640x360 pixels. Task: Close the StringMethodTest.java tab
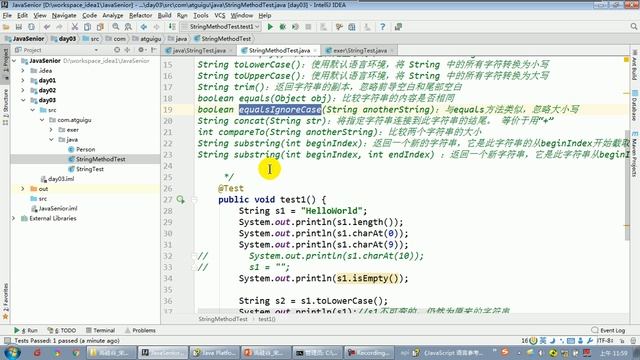click(x=315, y=51)
